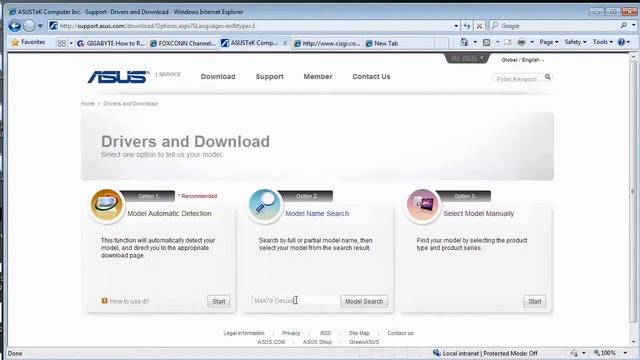640x360 pixels.
Task: Open the Contact us footer link
Action: click(400, 333)
